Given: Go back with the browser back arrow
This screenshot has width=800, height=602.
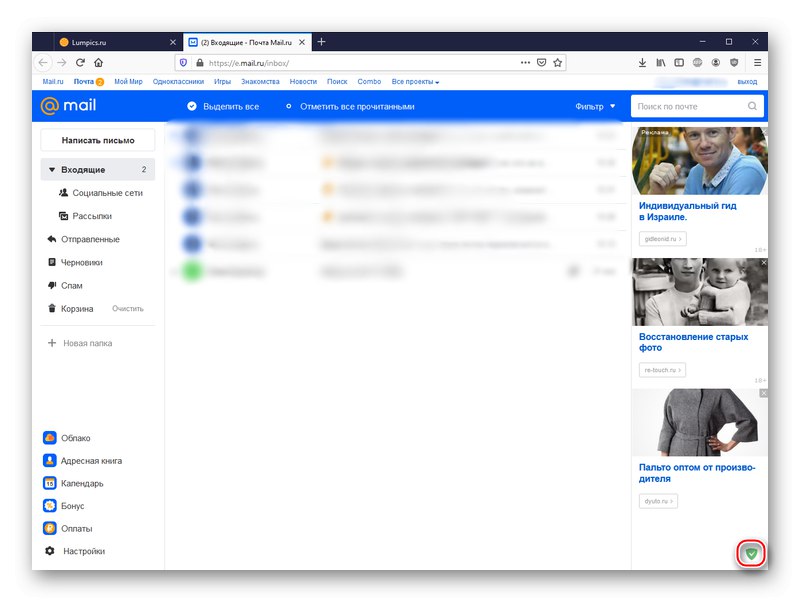Looking at the screenshot, I should pyautogui.click(x=43, y=63).
